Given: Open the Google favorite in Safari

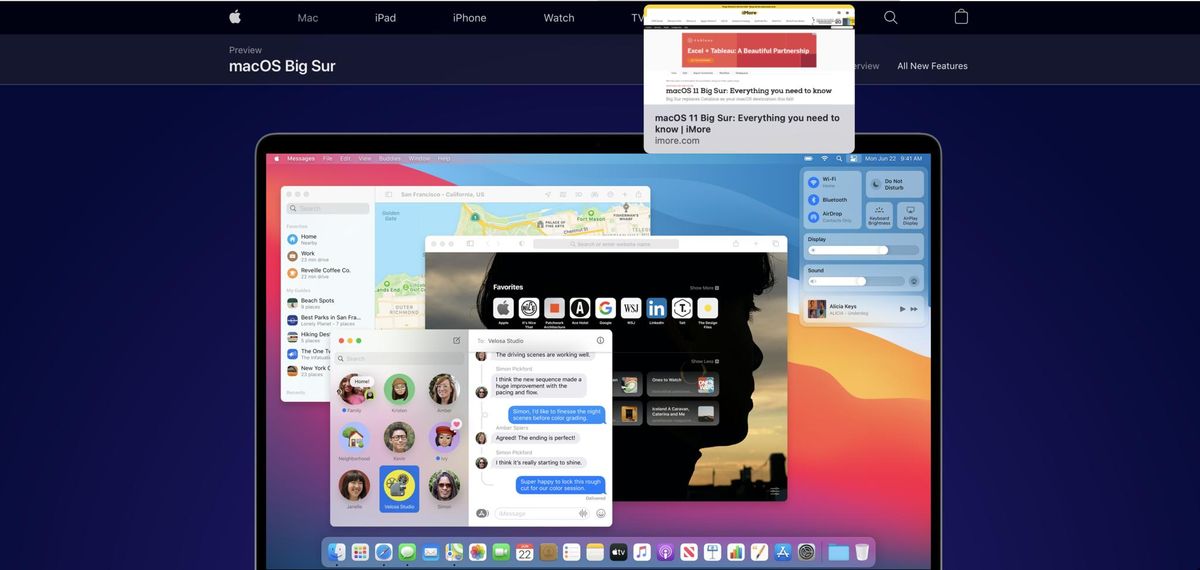Looking at the screenshot, I should [x=605, y=308].
